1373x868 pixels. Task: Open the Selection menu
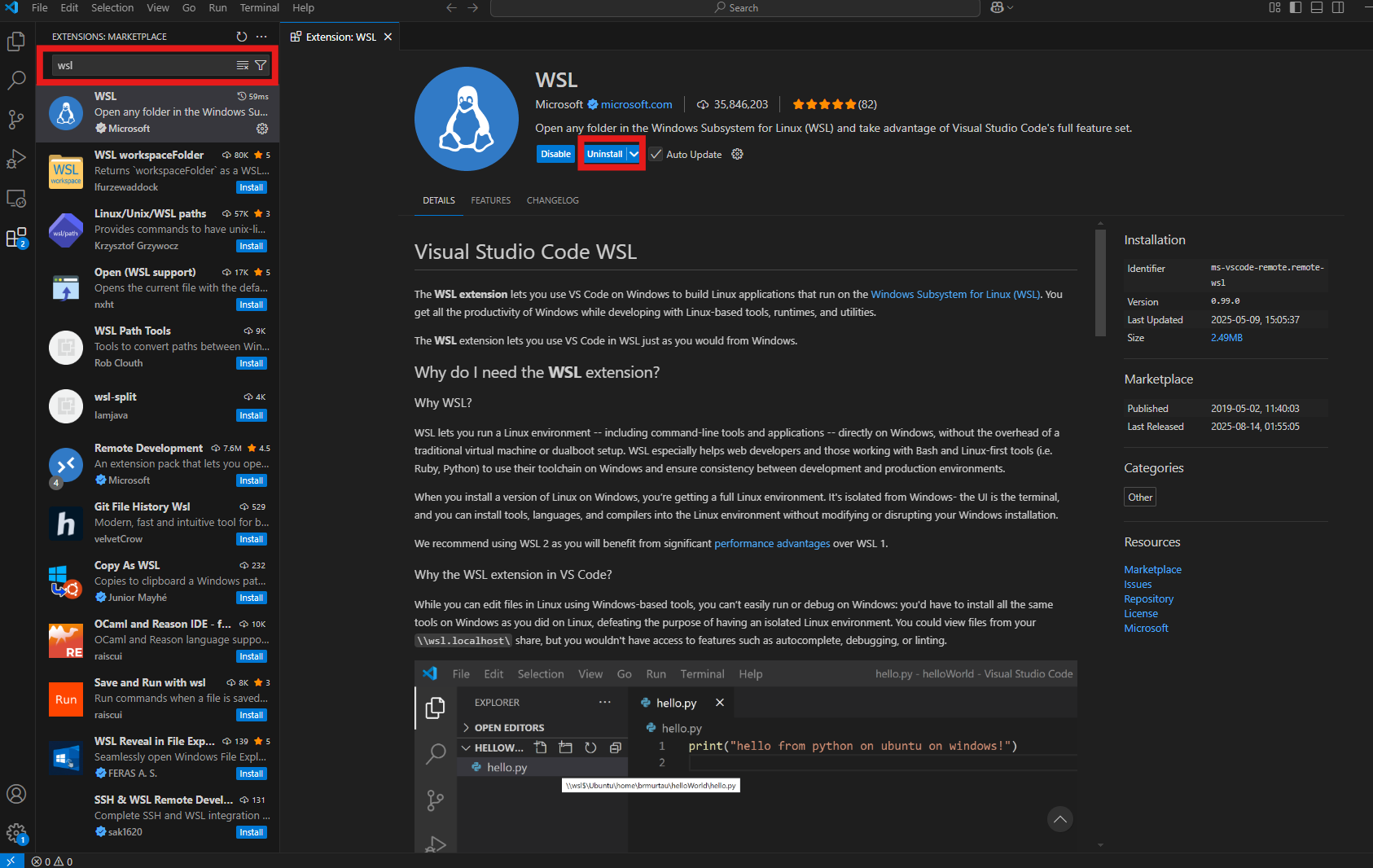pyautogui.click(x=112, y=8)
